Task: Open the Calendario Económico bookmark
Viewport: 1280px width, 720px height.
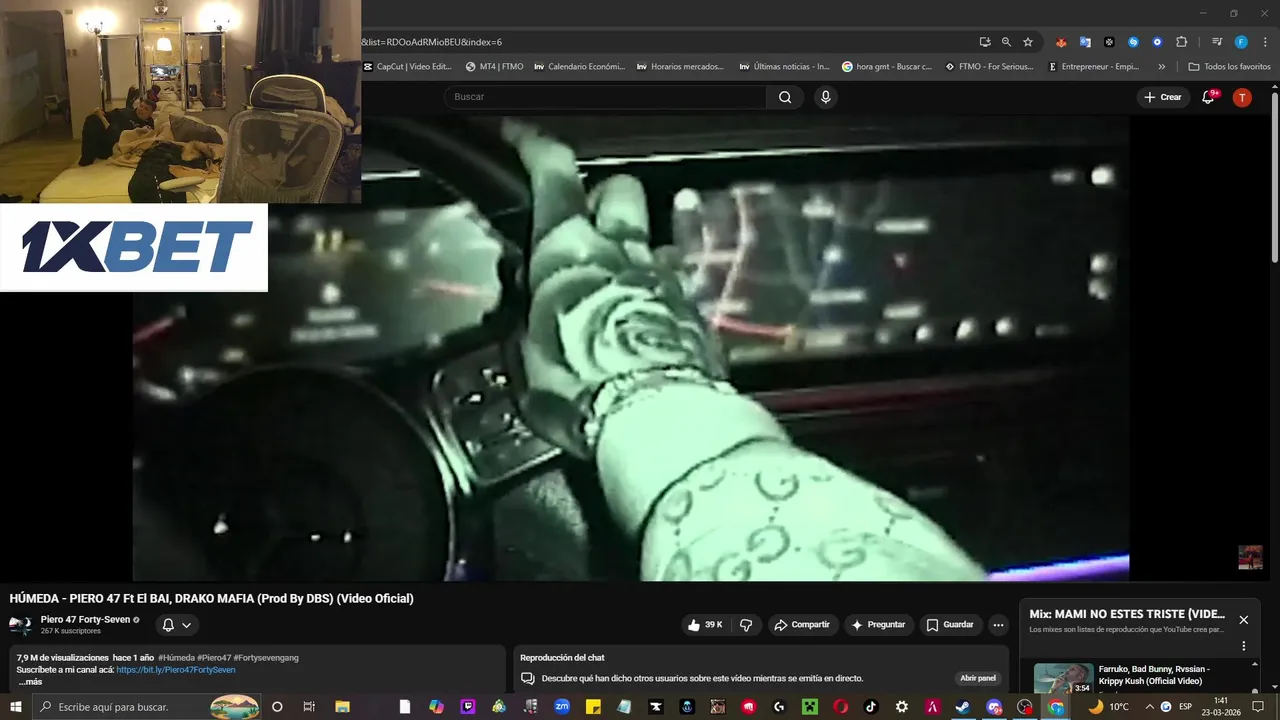Action: click(580, 67)
